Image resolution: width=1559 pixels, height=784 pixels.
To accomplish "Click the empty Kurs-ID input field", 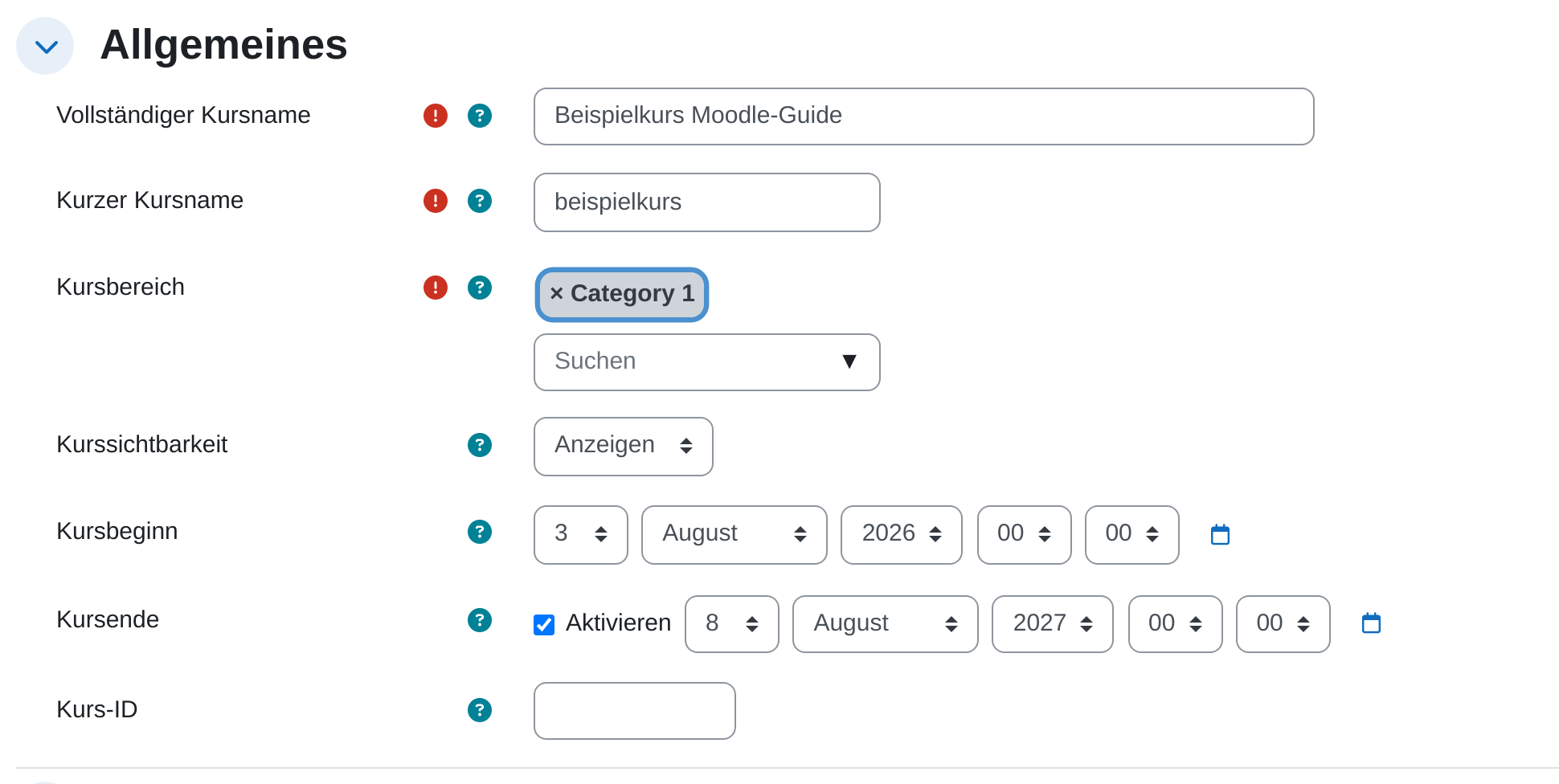I will pyautogui.click(x=634, y=711).
